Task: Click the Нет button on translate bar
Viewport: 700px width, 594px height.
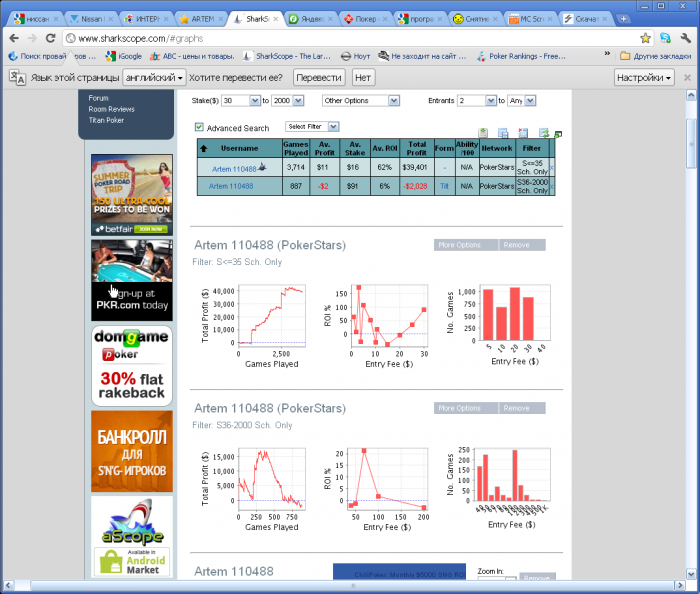Action: 363,78
